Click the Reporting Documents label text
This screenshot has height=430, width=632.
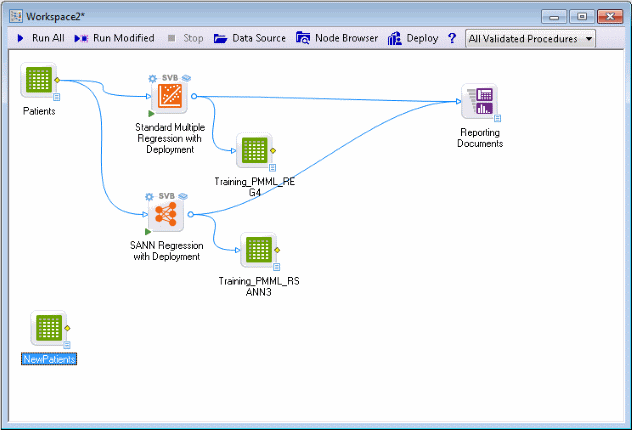(x=480, y=138)
